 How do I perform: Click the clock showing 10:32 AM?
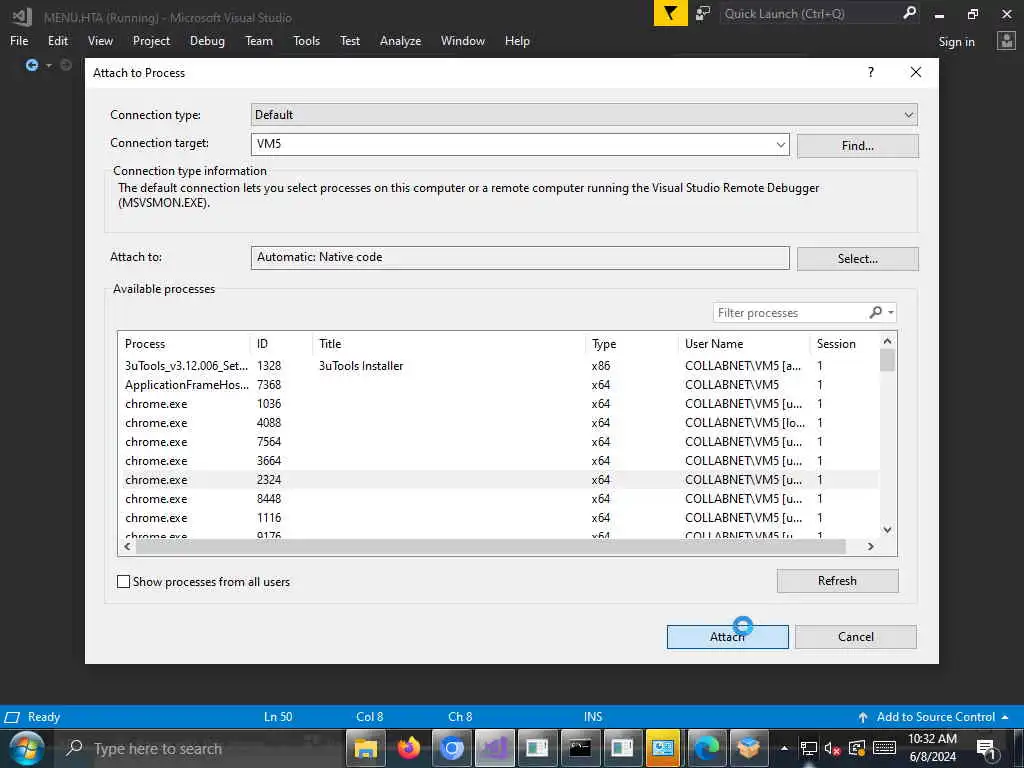932,739
